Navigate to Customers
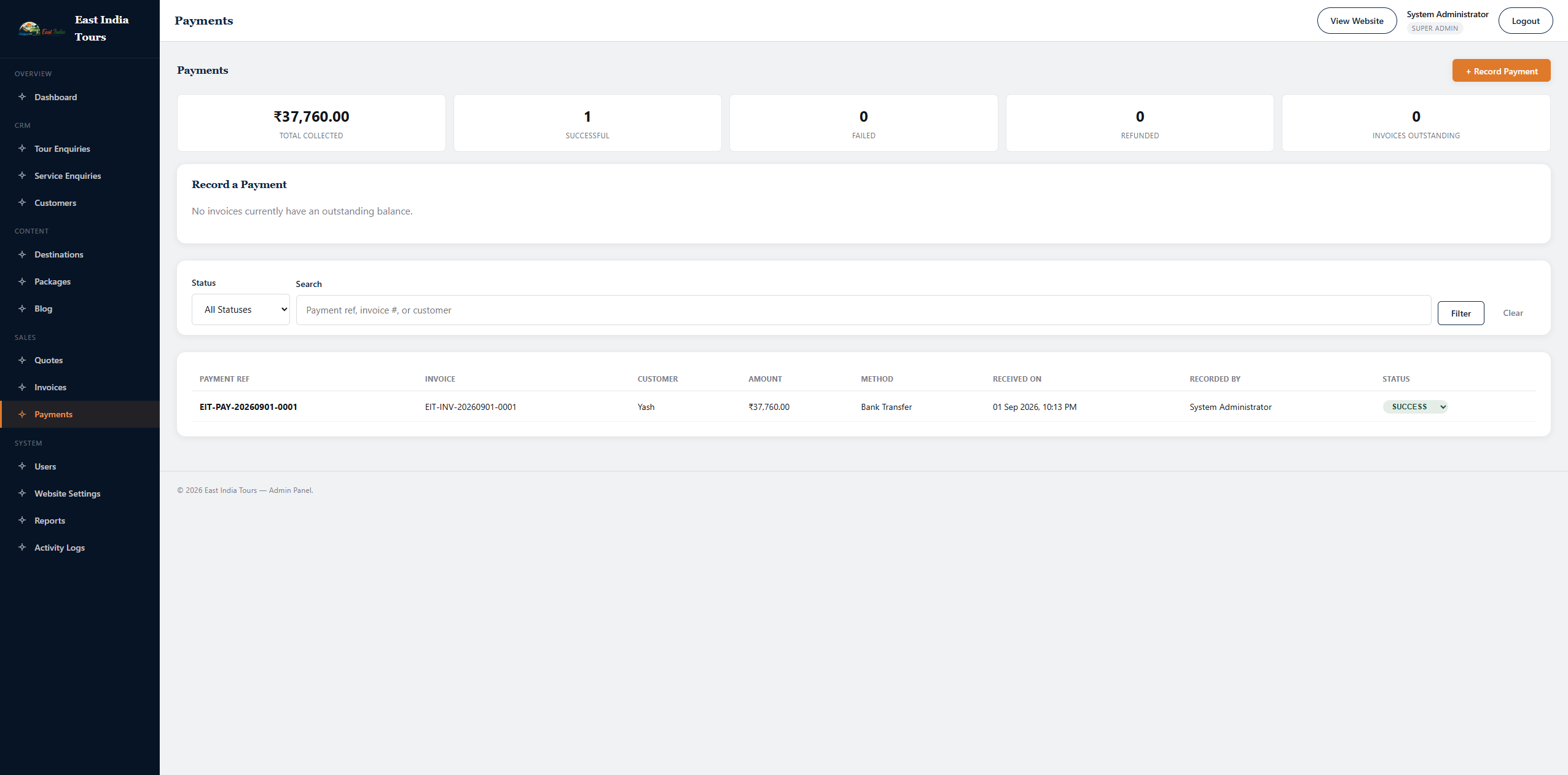1568x775 pixels. tap(80, 203)
